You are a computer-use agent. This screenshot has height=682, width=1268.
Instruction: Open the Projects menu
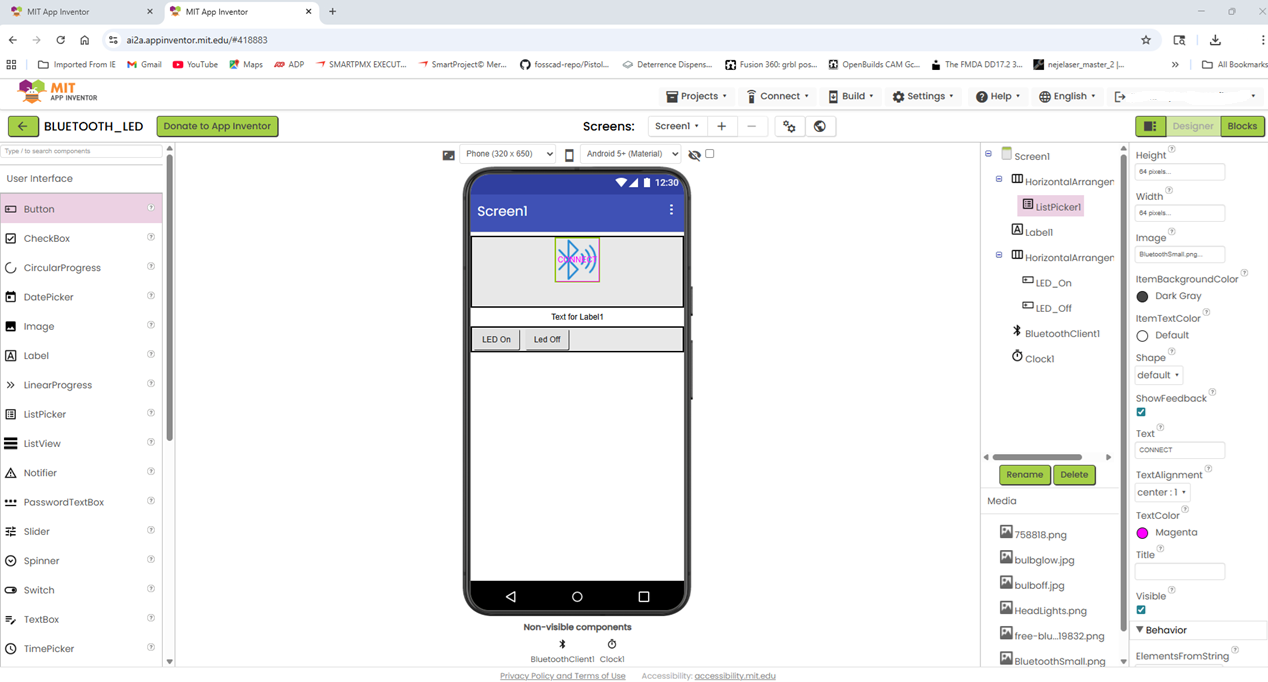coord(697,96)
